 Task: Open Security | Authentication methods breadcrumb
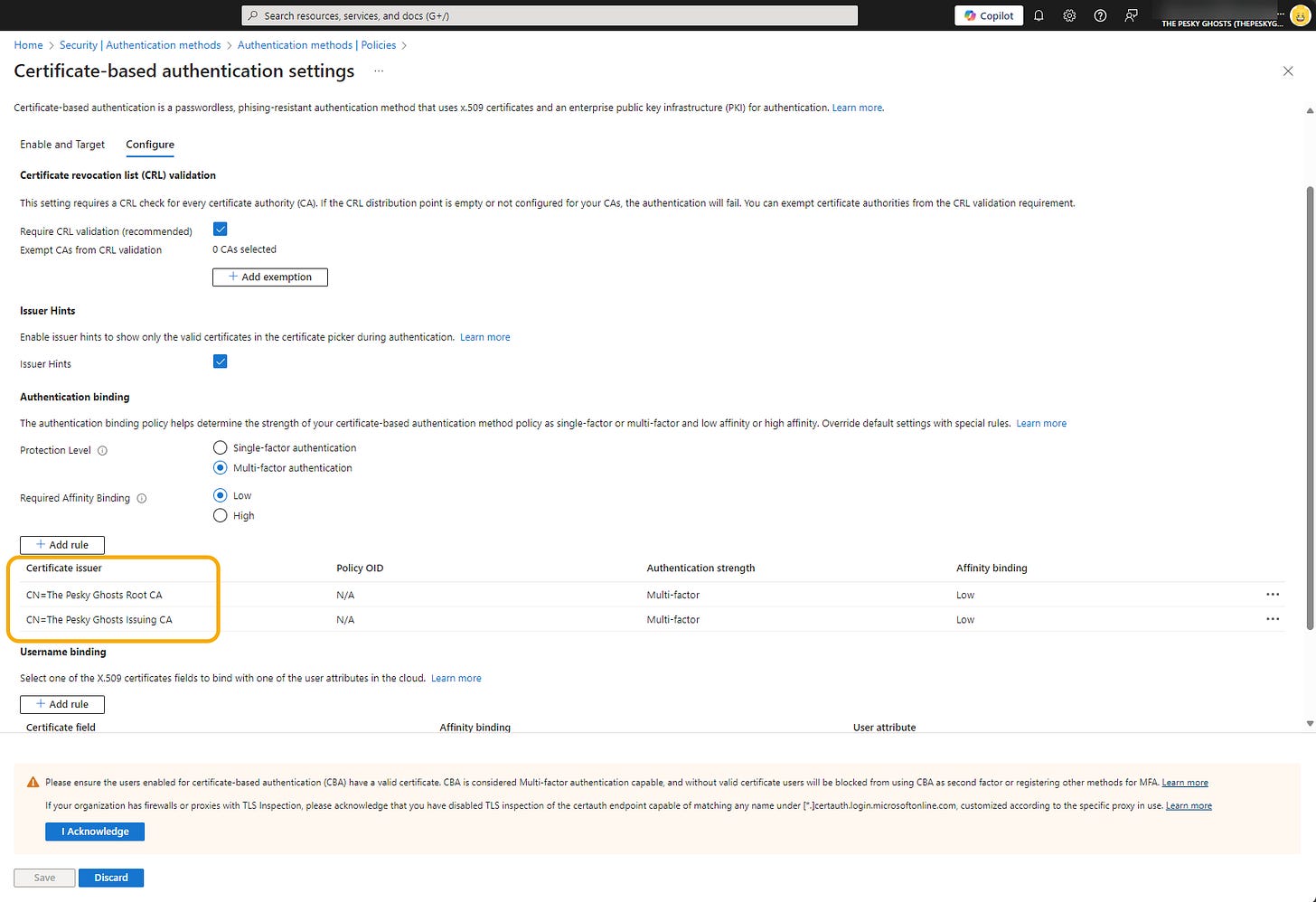(x=140, y=45)
